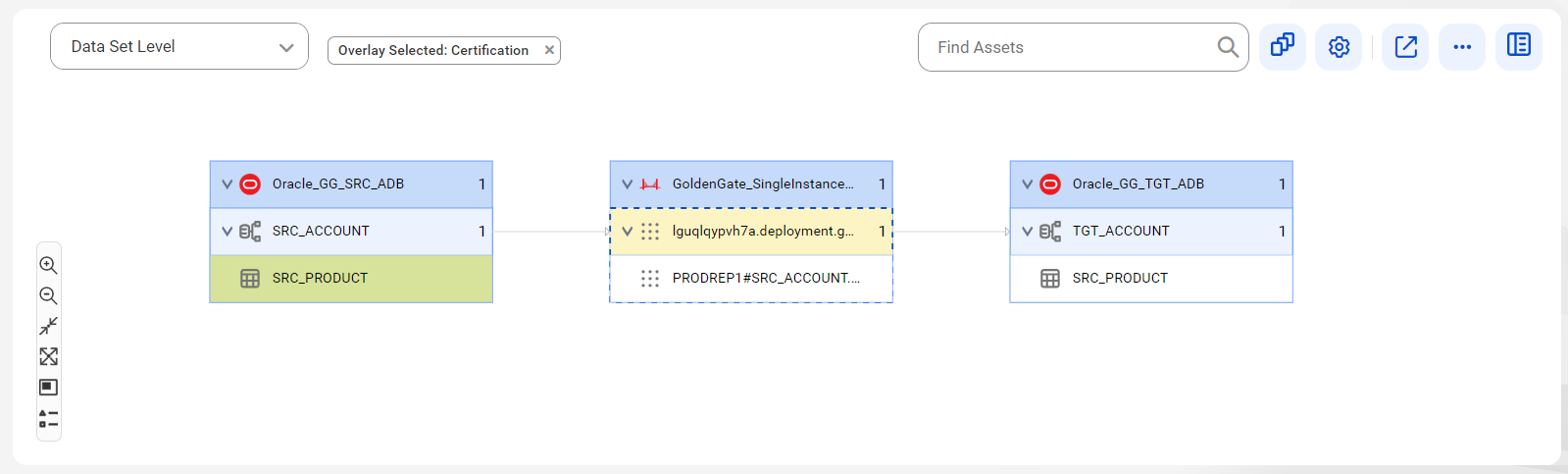Zoom in on the lineage canvas
Screen dimensions: 1568x474
(x=48, y=265)
